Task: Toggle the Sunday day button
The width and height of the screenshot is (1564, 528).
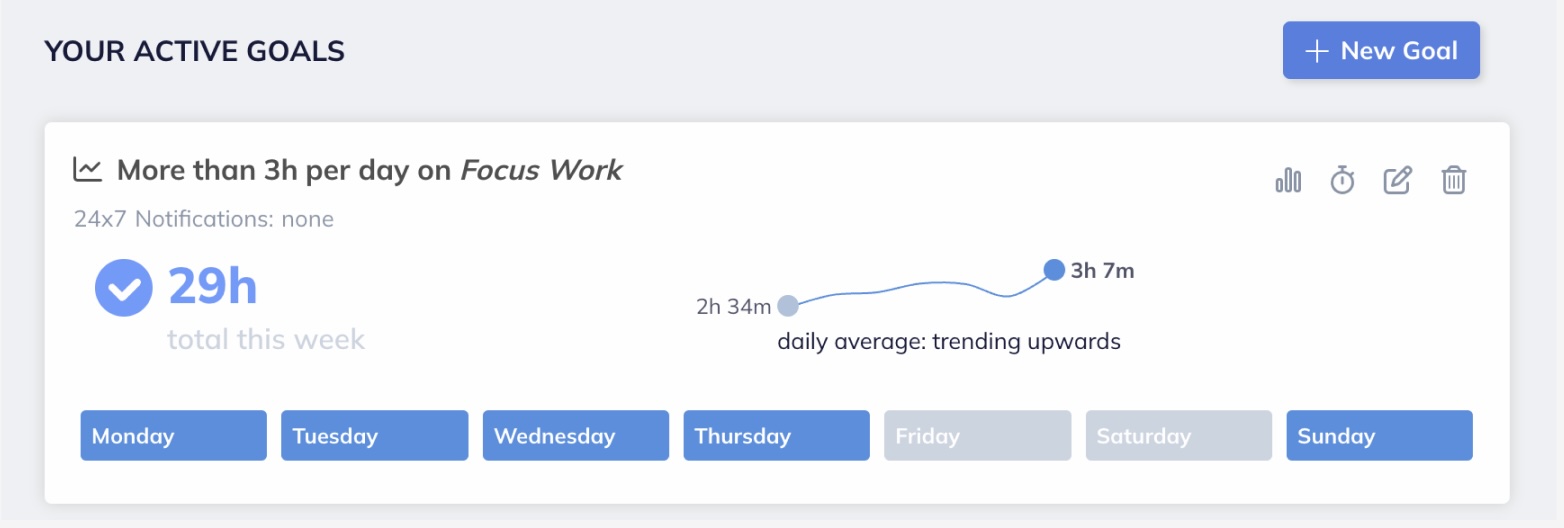Action: tap(1379, 435)
